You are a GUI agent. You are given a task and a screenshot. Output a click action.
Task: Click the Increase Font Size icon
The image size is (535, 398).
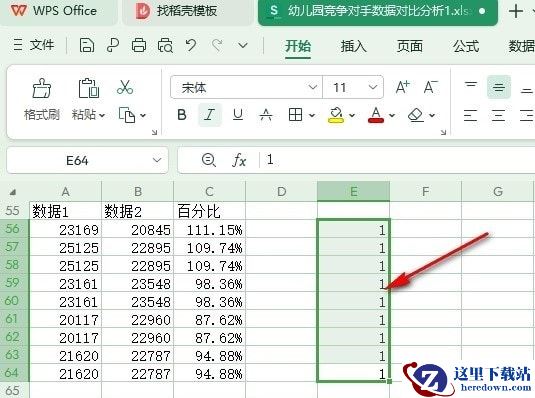[x=402, y=87]
